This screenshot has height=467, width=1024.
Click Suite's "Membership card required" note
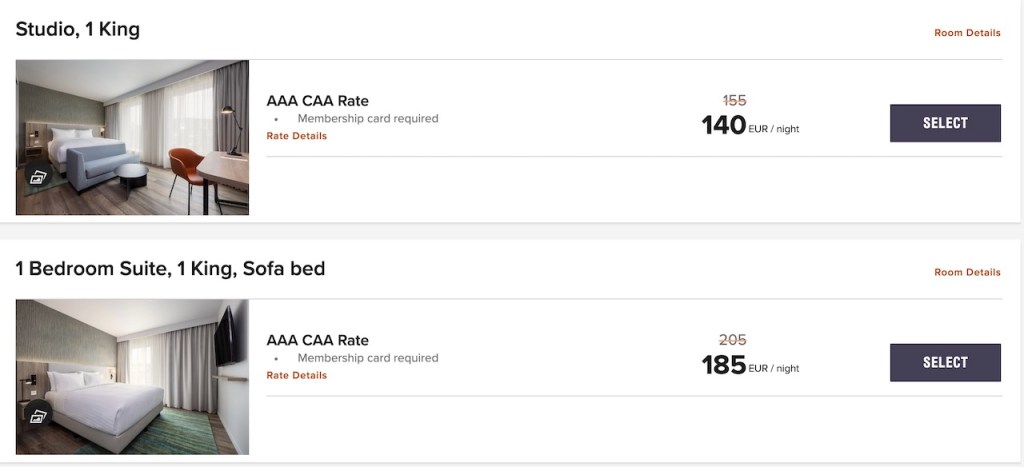tap(367, 358)
